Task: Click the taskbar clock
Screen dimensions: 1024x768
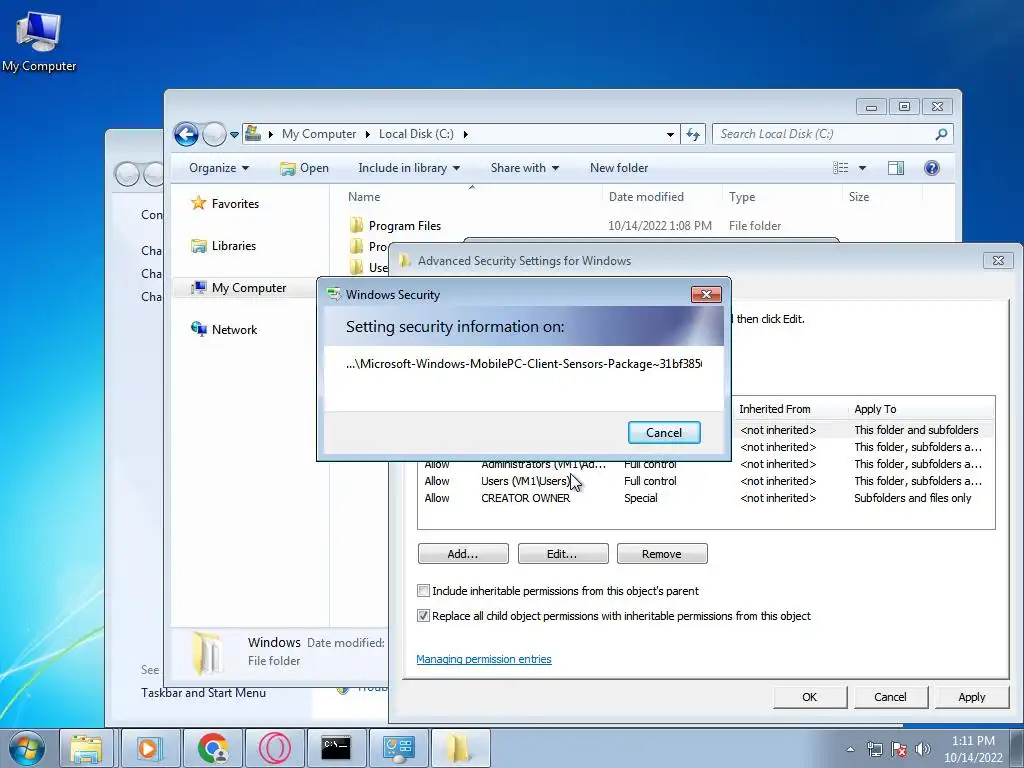Action: click(973, 749)
